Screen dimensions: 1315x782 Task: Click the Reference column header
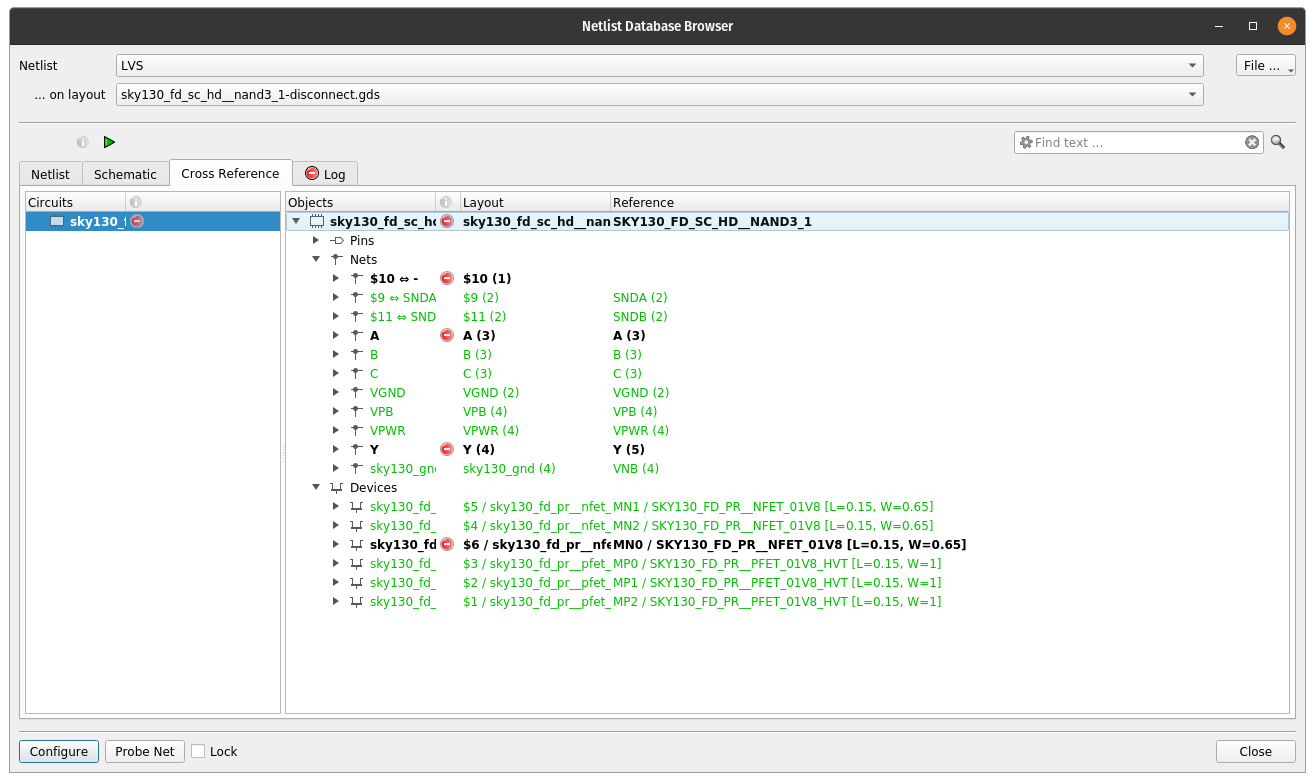pyautogui.click(x=949, y=202)
